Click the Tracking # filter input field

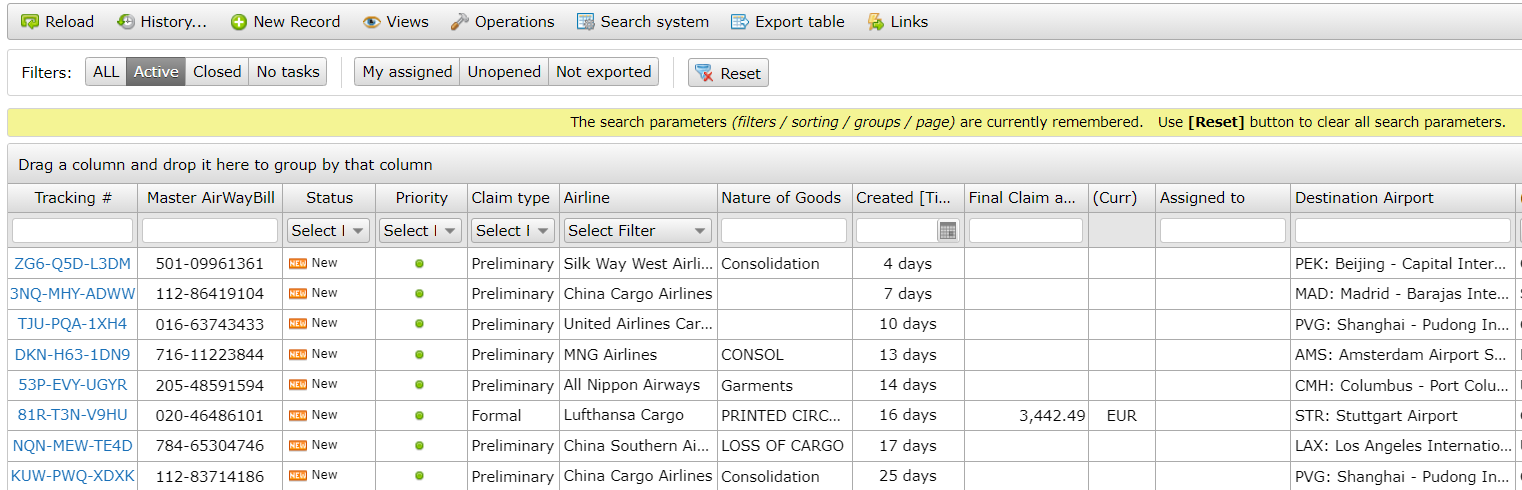72,231
